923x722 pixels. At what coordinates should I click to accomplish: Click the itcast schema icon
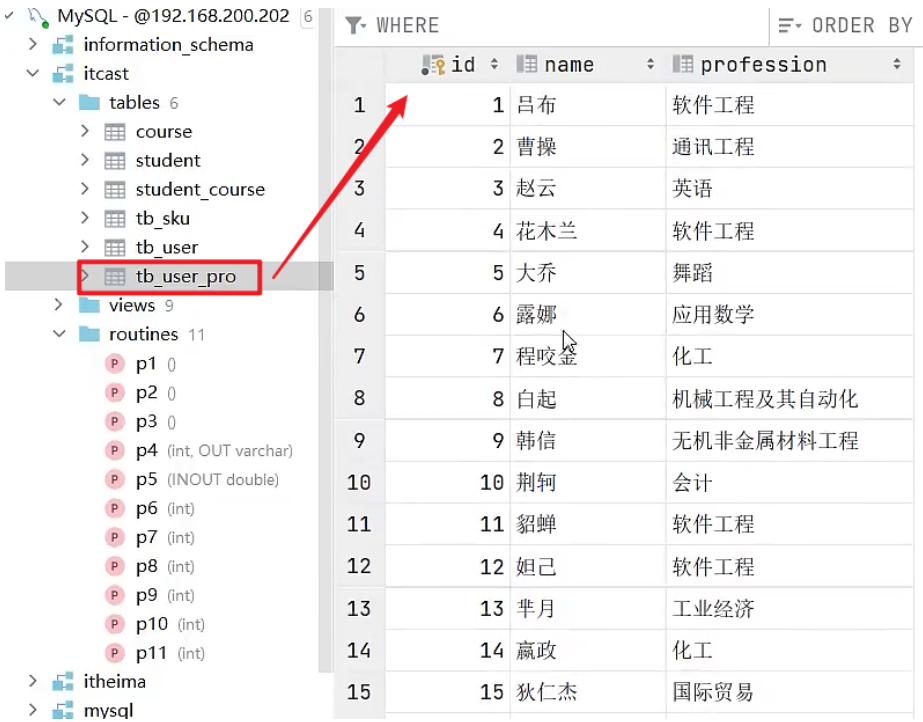(63, 74)
